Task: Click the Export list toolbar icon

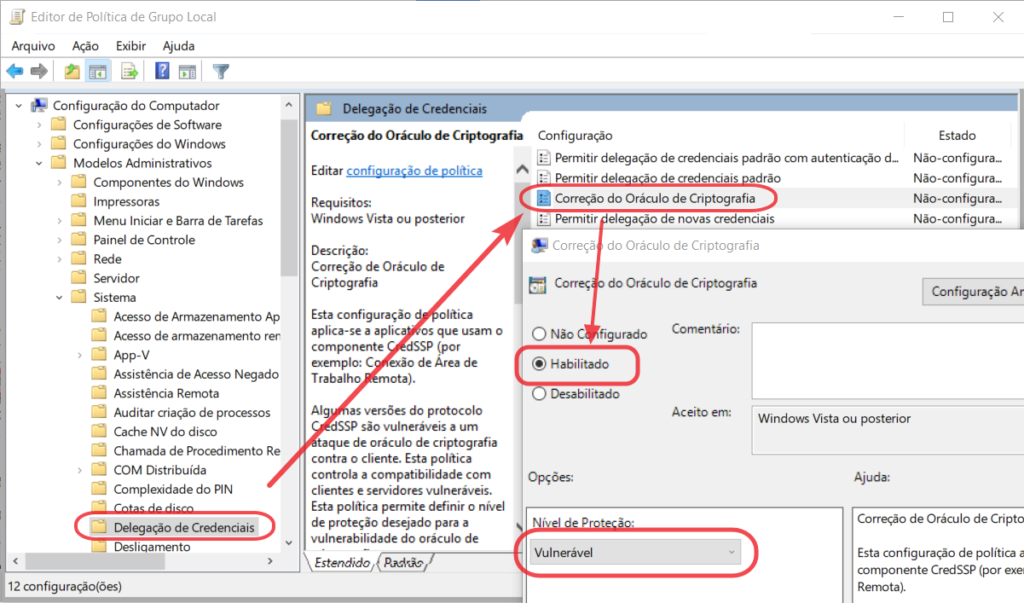Action: coord(129,71)
